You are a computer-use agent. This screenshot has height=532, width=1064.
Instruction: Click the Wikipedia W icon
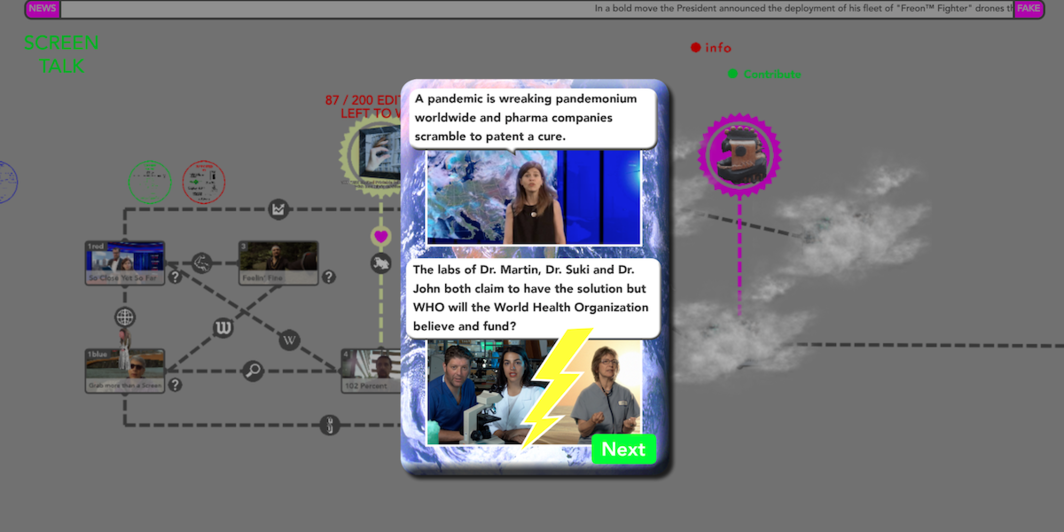click(x=289, y=340)
